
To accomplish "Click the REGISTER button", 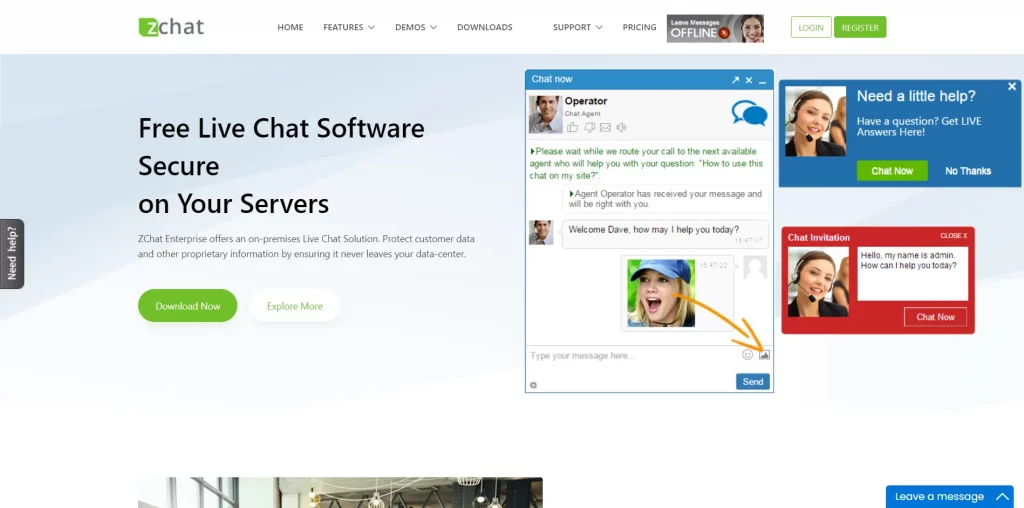I will 860,27.
